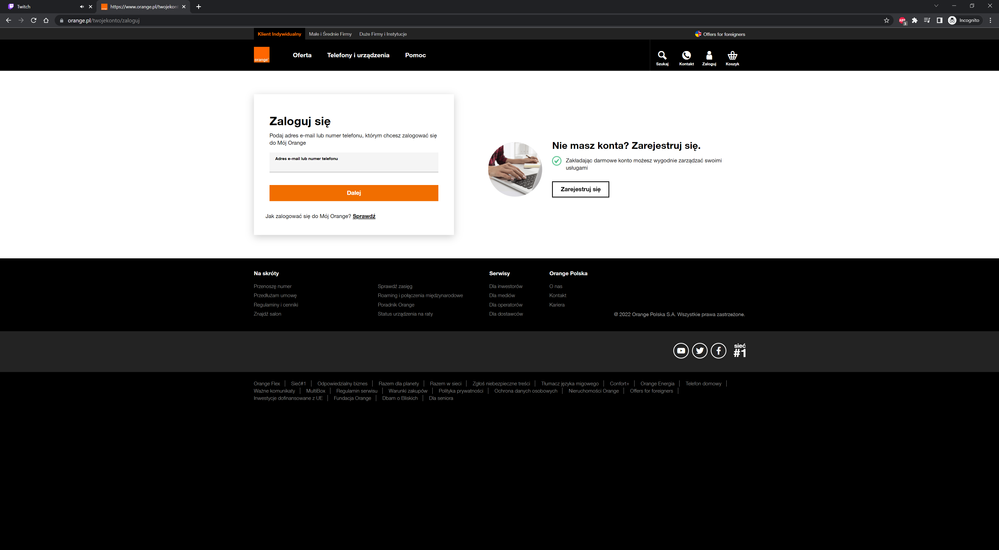Click the Zarejestruj się button

pos(580,189)
